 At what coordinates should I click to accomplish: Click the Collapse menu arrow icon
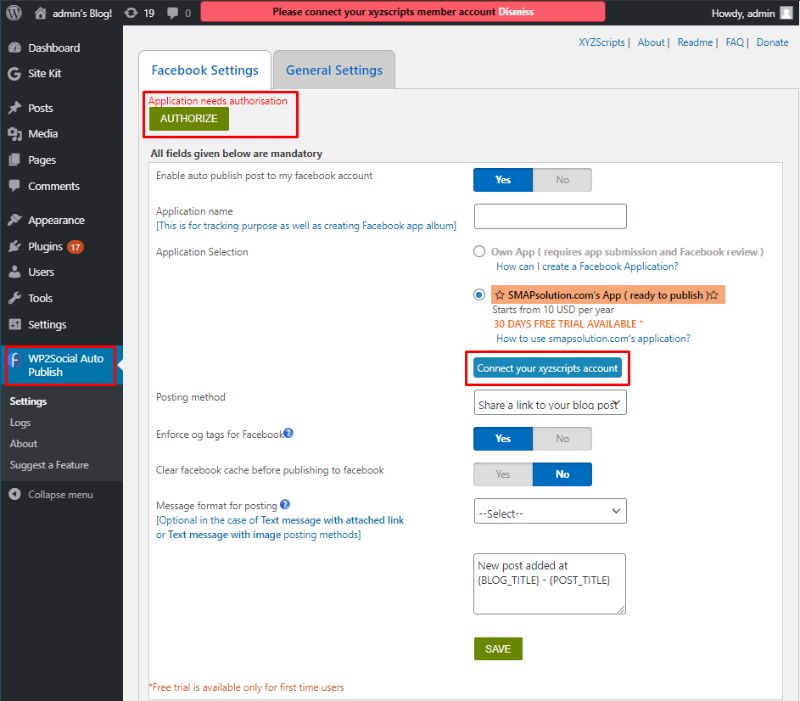[x=15, y=494]
